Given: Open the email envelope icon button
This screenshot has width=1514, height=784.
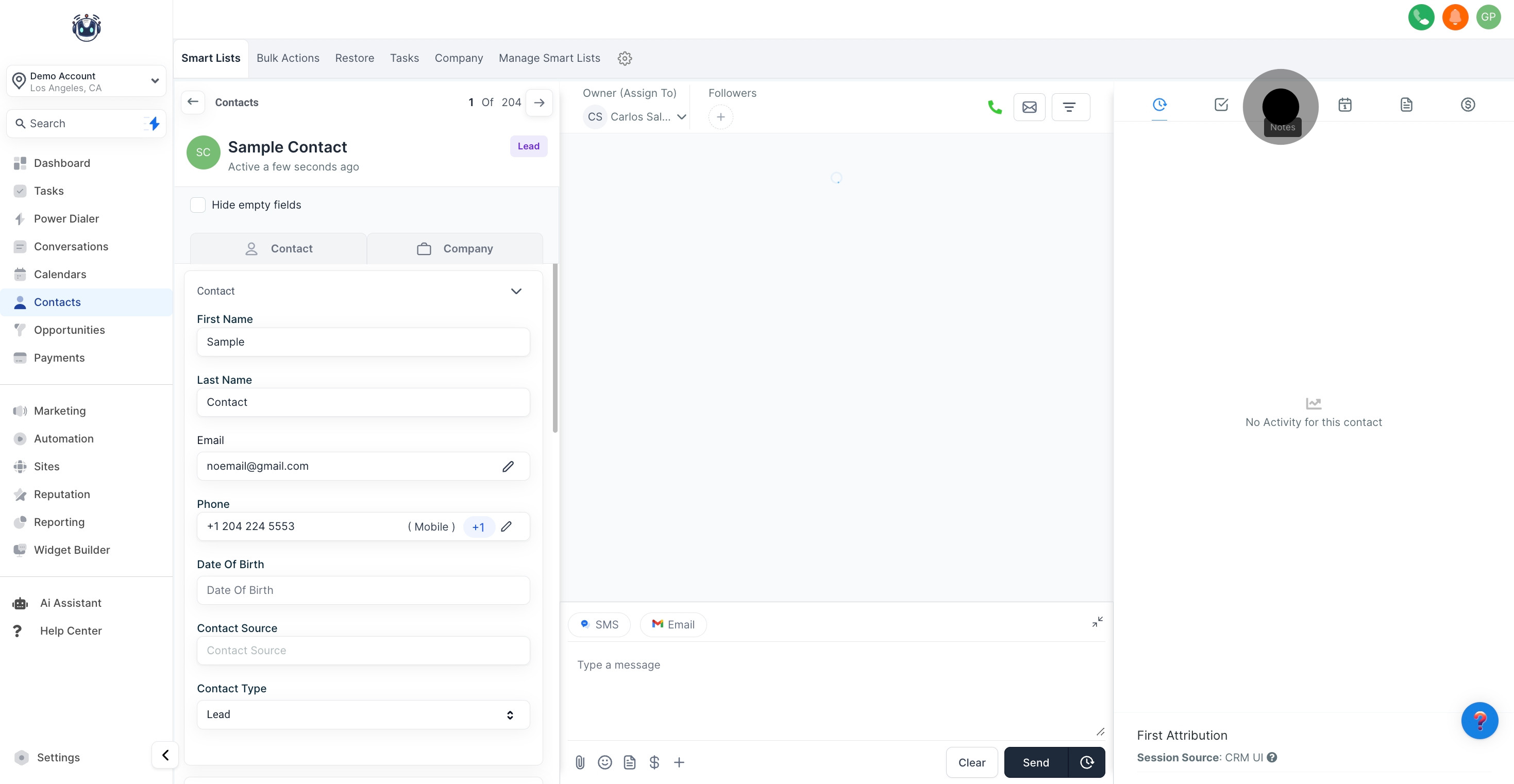Looking at the screenshot, I should tap(1029, 107).
